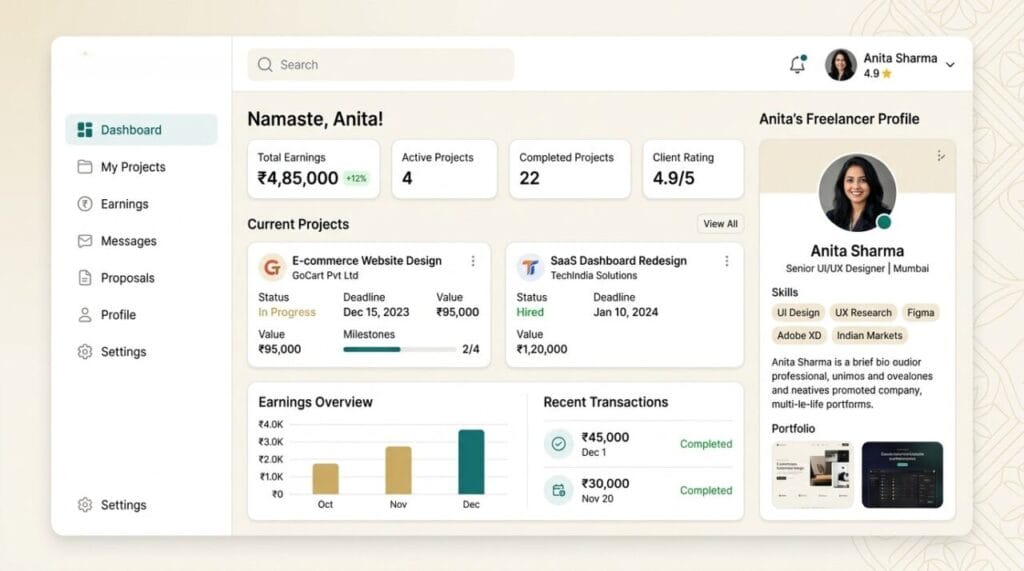Click the Total Earnings card
Image resolution: width=1024 pixels, height=571 pixels.
point(313,169)
